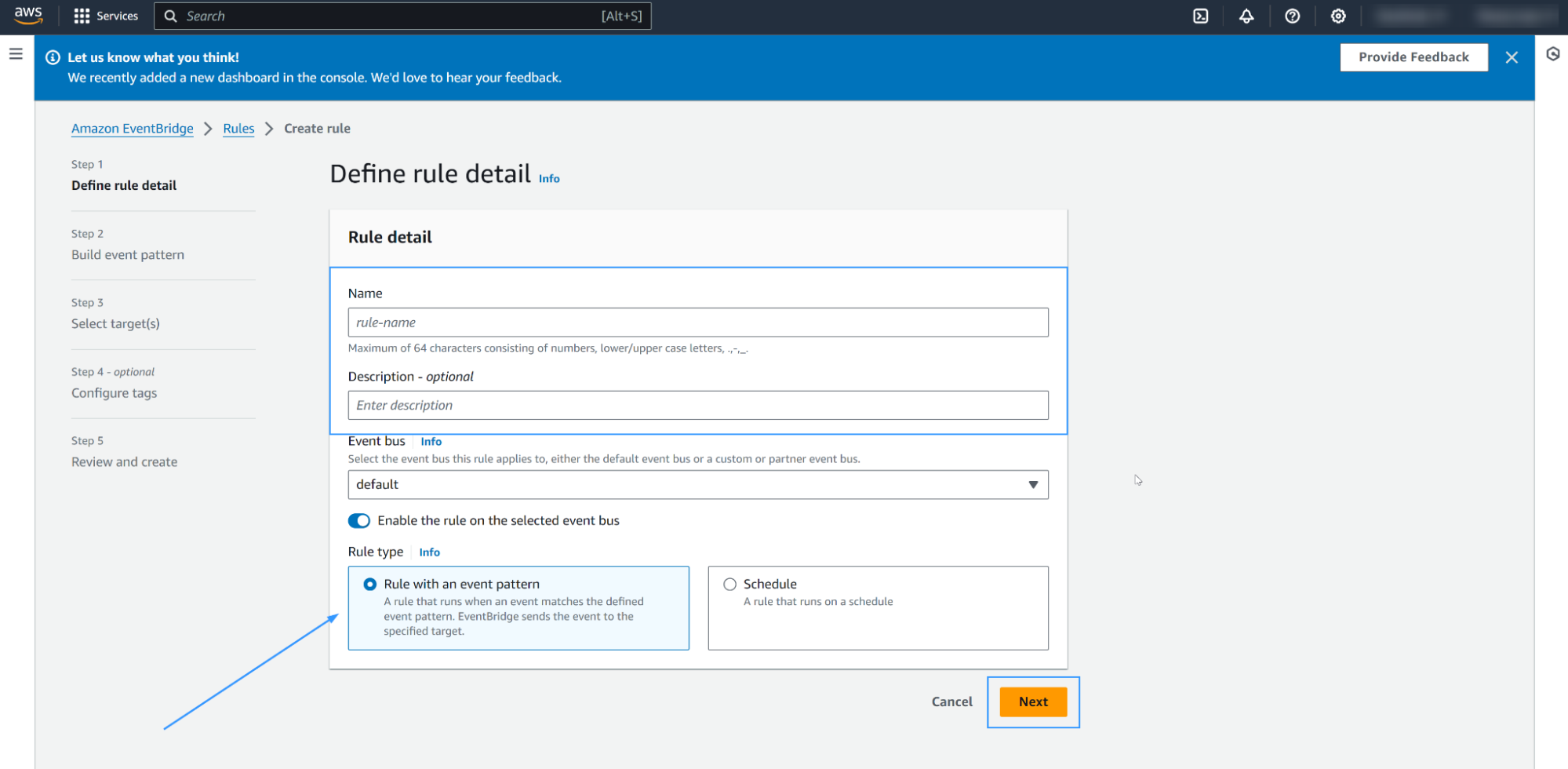This screenshot has height=769, width=1568.
Task: Go to Step 2 Build event pattern
Action: tap(127, 254)
